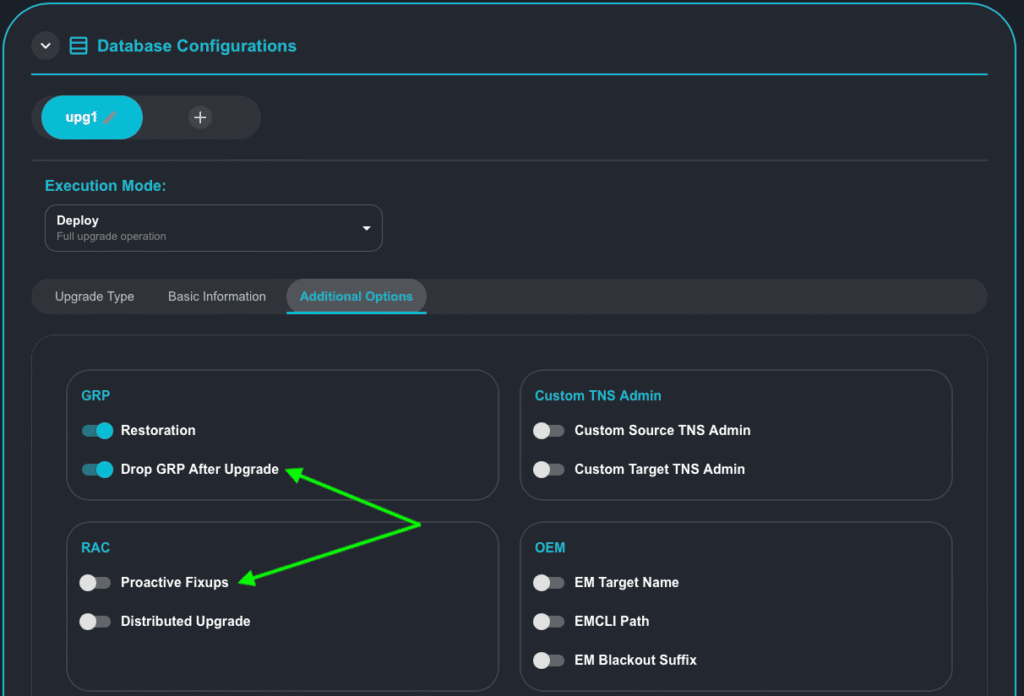Turn on EM Blackout Suffix toggle
1024x696 pixels.
click(x=548, y=661)
